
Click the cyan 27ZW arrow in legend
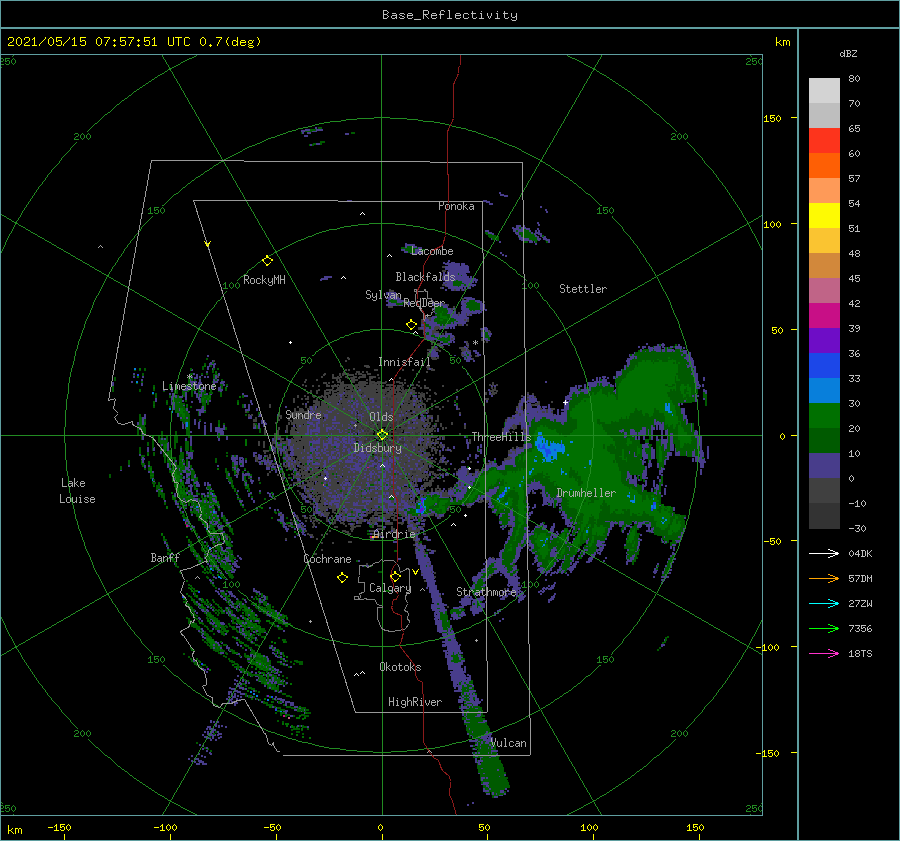coord(824,603)
